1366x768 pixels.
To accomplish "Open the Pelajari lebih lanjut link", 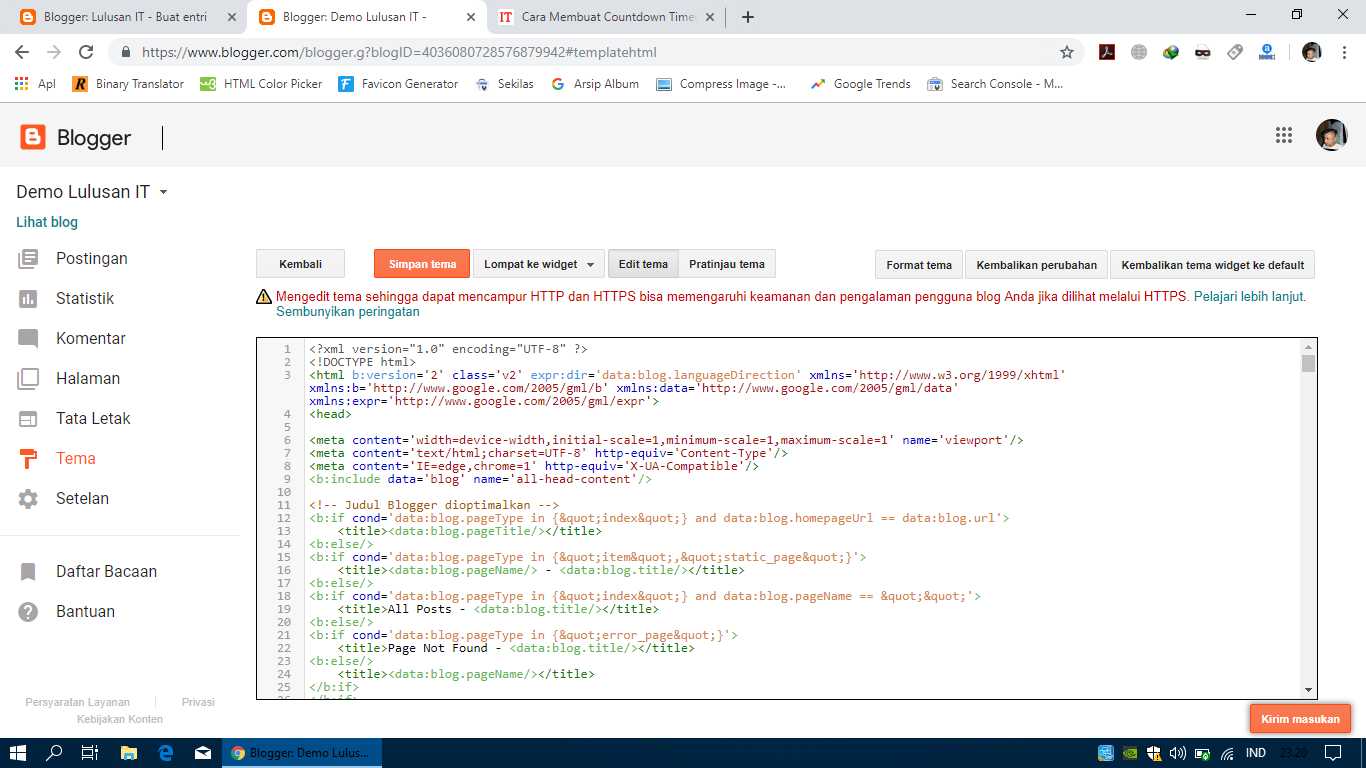I will tap(1250, 297).
